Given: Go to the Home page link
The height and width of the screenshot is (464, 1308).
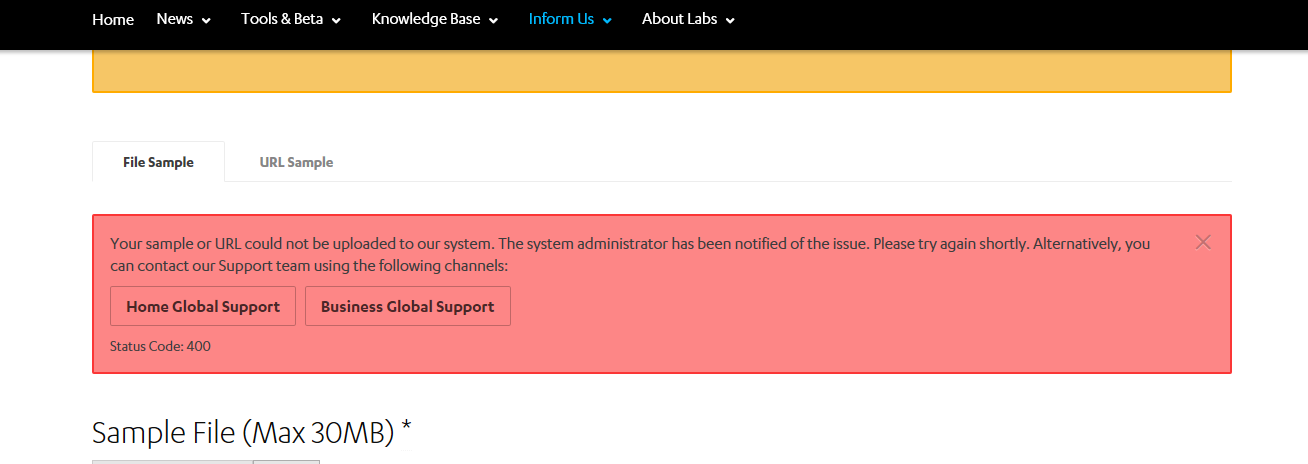Looking at the screenshot, I should 113,19.
